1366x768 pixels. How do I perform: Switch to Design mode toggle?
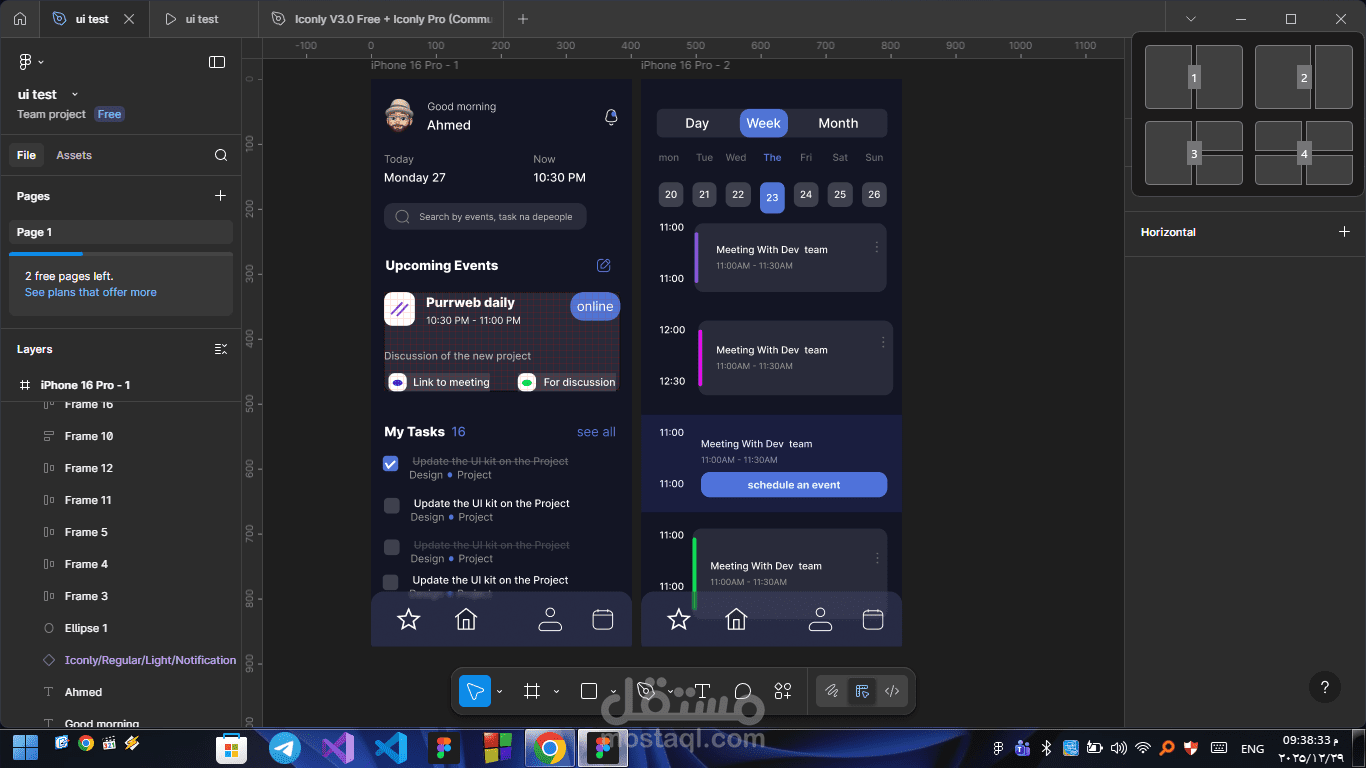(x=861, y=691)
